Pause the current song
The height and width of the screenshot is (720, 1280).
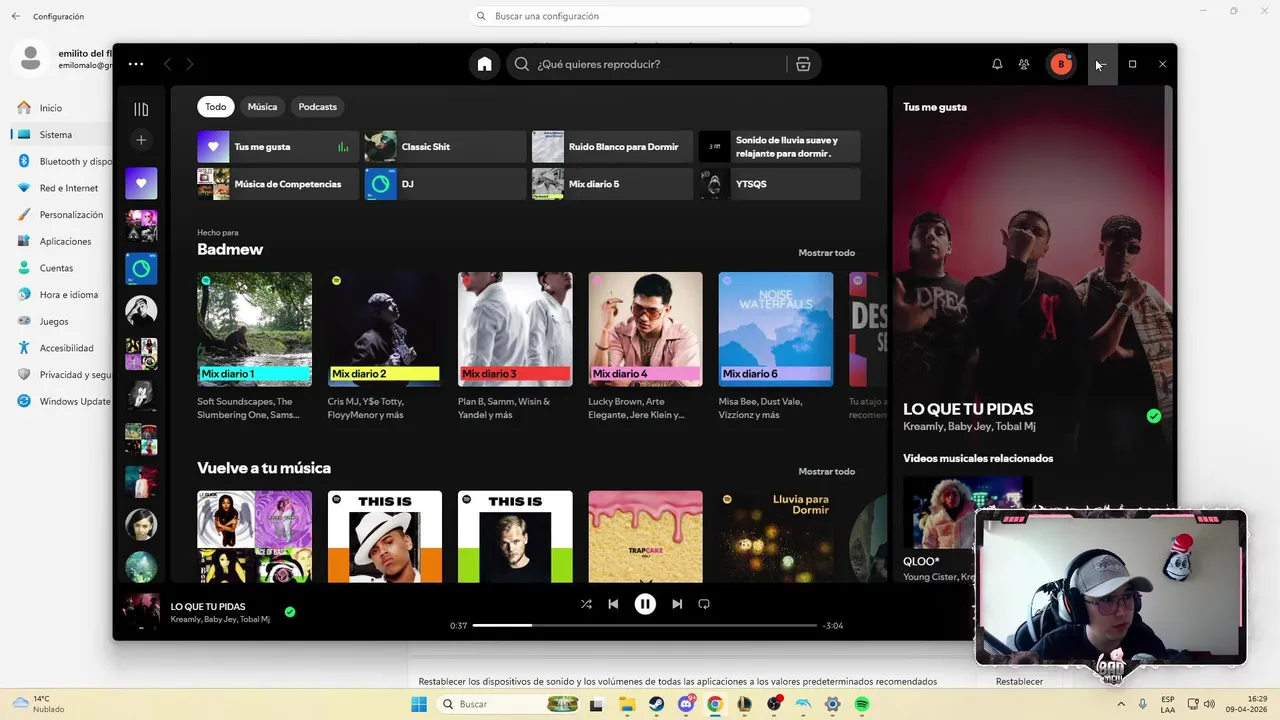[x=645, y=604]
